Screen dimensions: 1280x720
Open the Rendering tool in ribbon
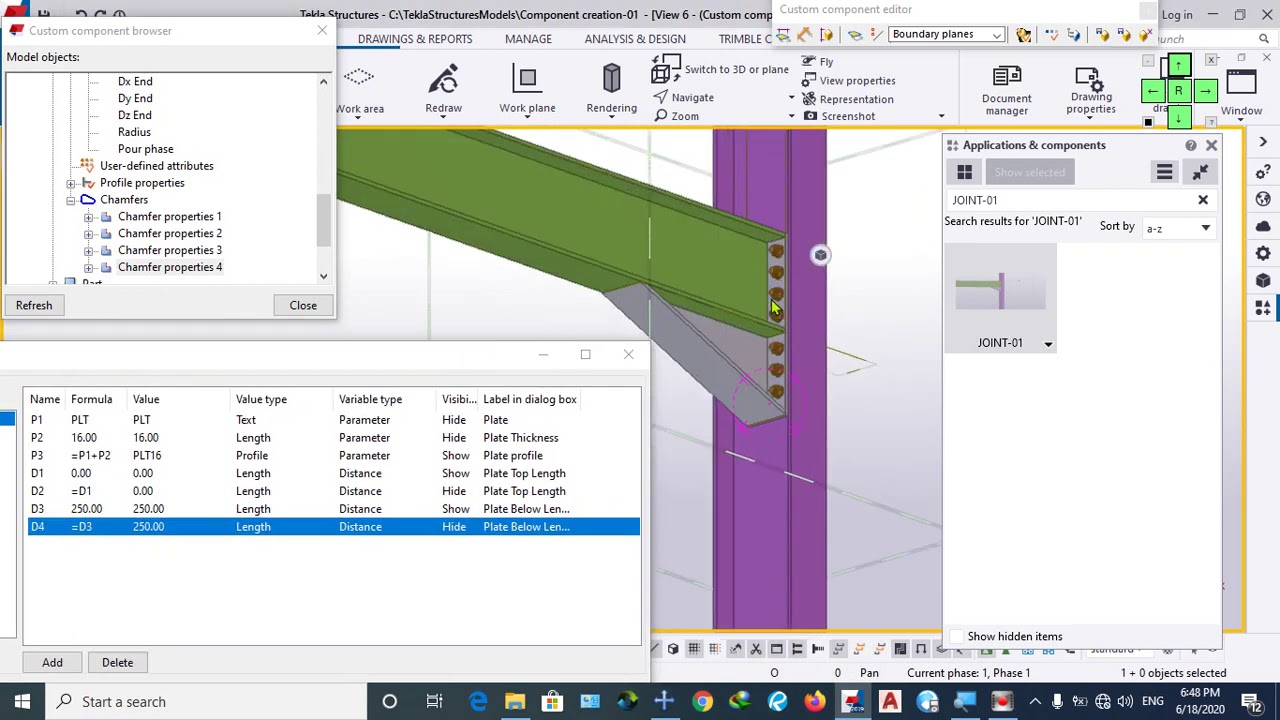click(611, 80)
